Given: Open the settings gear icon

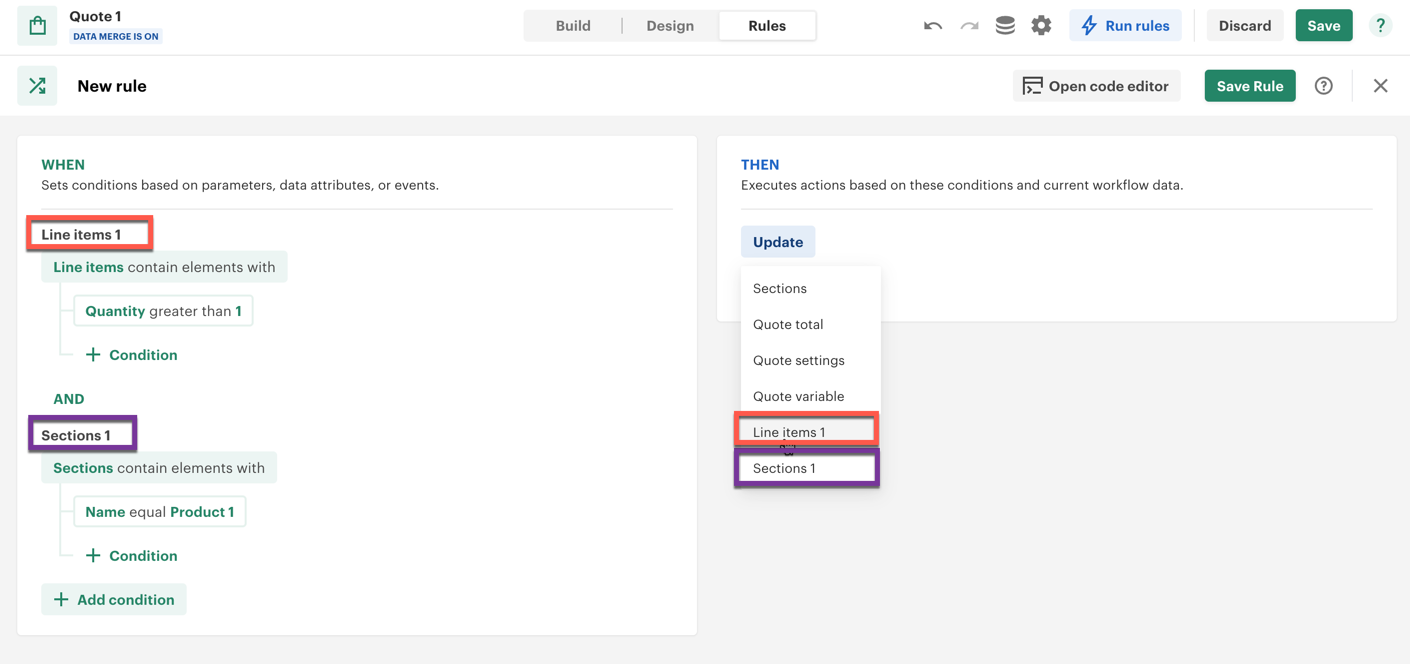Looking at the screenshot, I should pyautogui.click(x=1041, y=26).
